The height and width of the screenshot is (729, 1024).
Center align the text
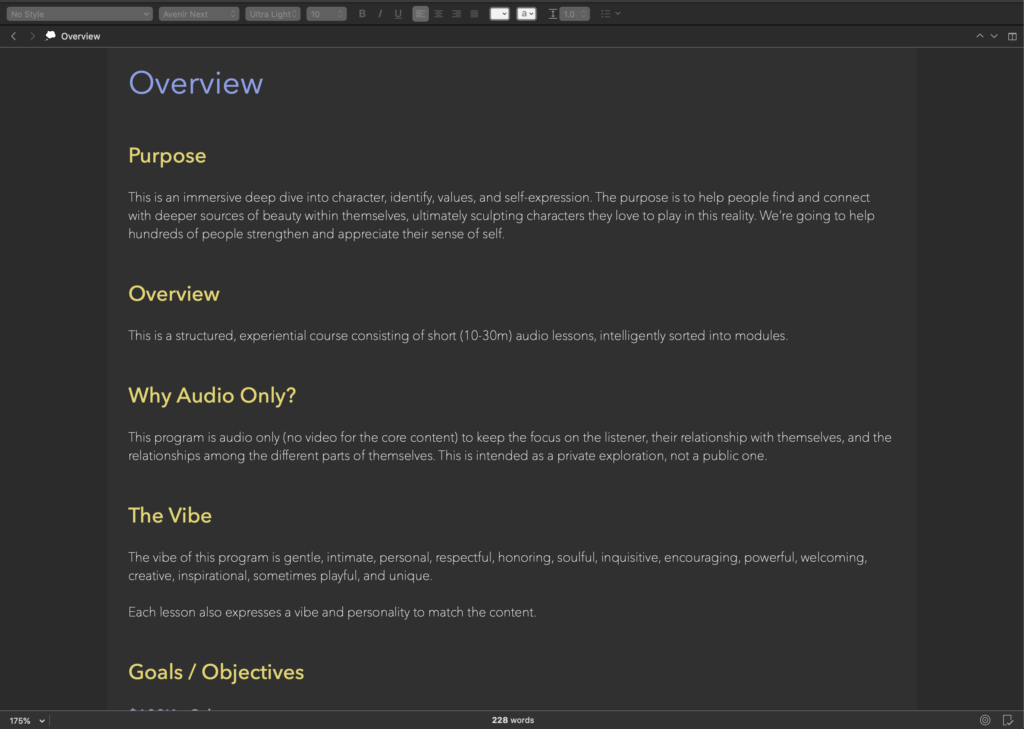[x=438, y=14]
